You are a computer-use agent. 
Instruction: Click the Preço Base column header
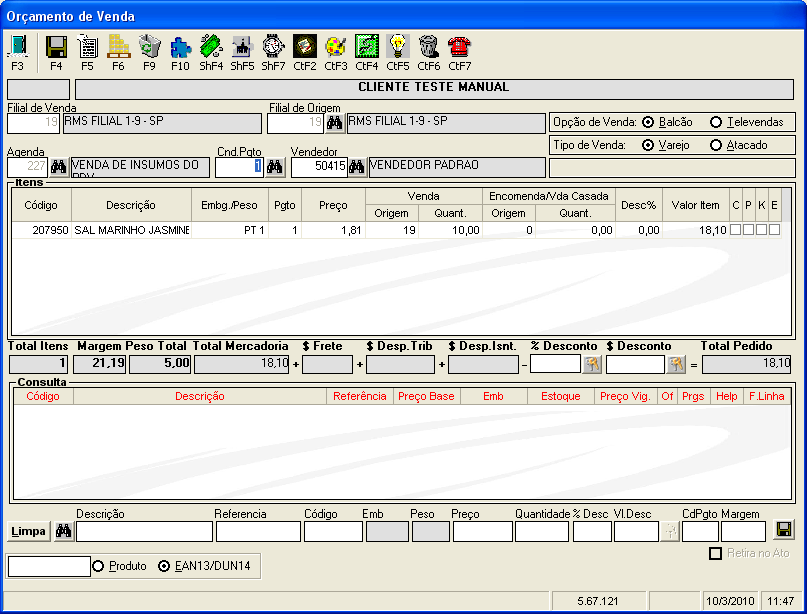point(426,396)
